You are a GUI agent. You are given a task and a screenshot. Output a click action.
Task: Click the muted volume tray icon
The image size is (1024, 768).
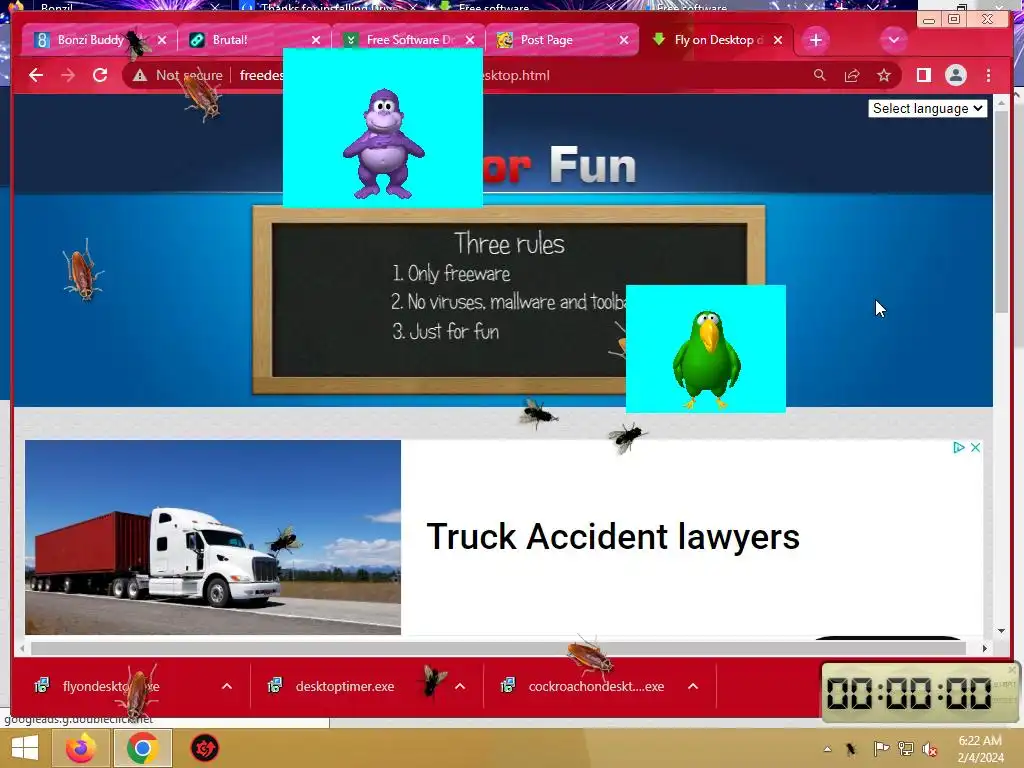tap(930, 749)
